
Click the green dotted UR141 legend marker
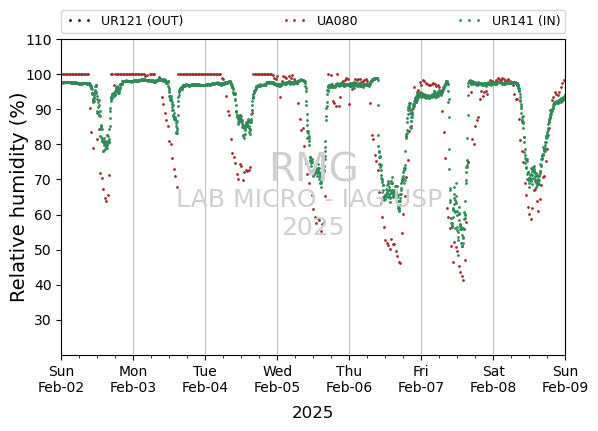coord(470,21)
